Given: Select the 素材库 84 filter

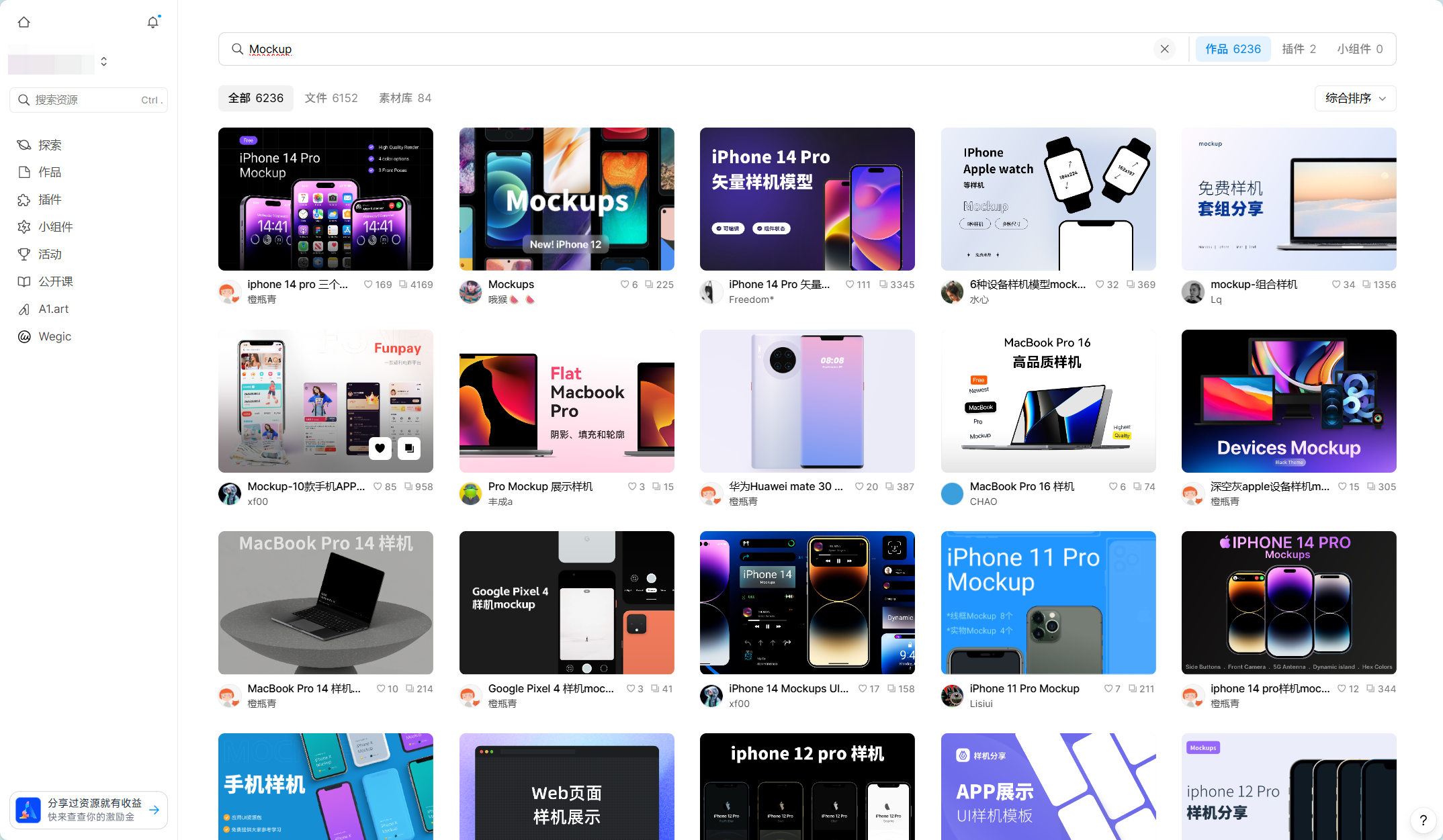Looking at the screenshot, I should (405, 98).
